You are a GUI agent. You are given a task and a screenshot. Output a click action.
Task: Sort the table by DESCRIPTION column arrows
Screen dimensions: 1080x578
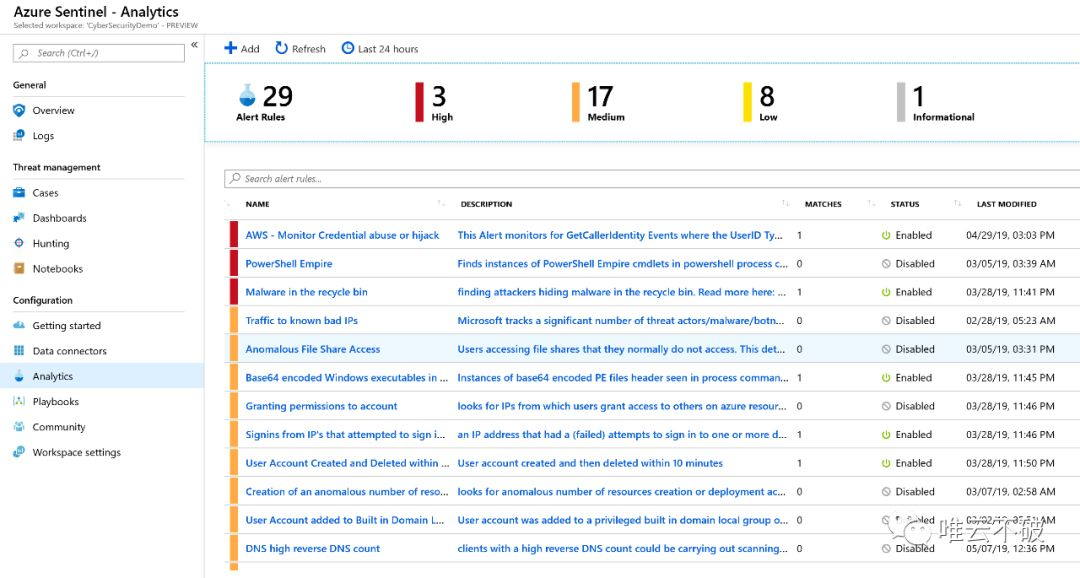point(785,203)
